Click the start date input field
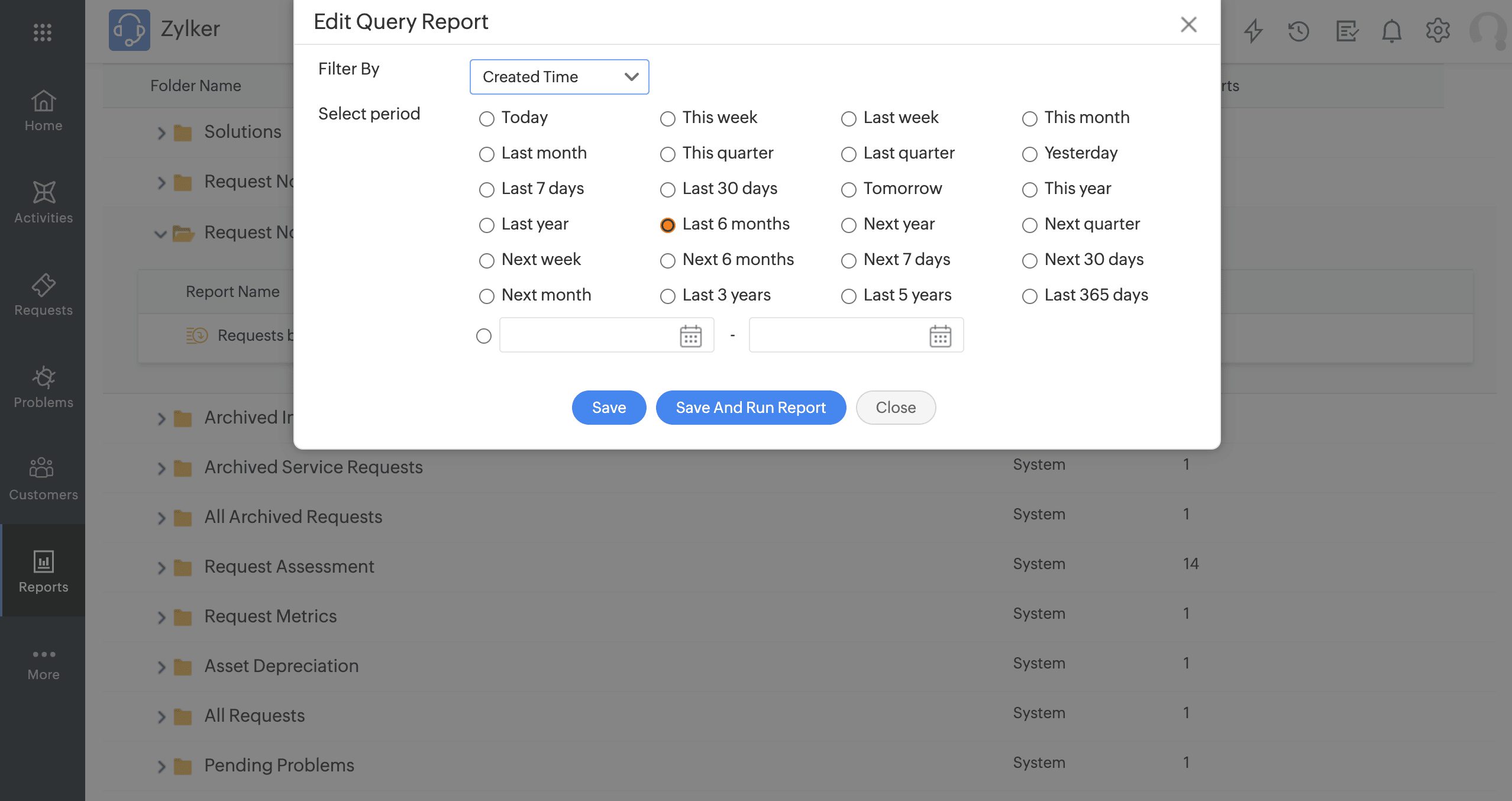This screenshot has height=801, width=1512. (587, 335)
